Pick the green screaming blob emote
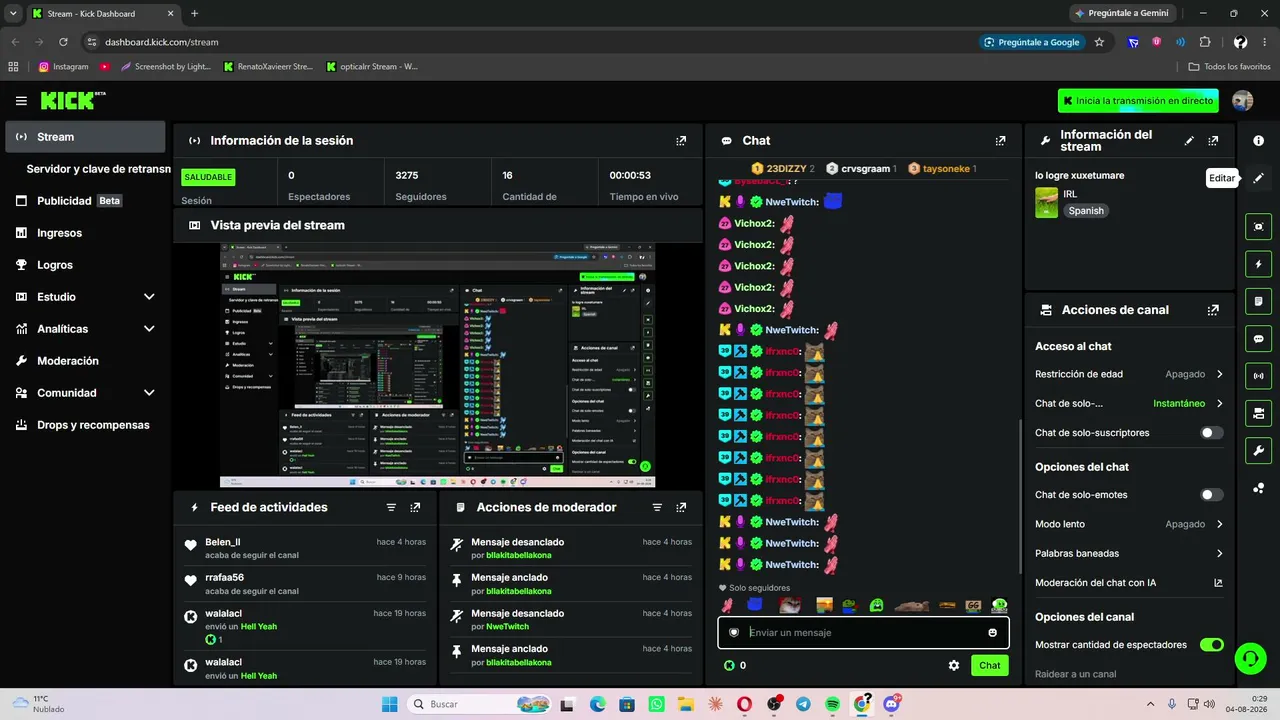The height and width of the screenshot is (720, 1280). pos(877,605)
